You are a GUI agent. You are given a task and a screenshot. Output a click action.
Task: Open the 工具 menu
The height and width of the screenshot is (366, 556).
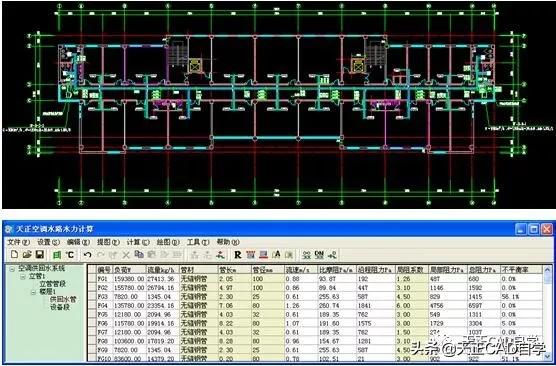198,242
